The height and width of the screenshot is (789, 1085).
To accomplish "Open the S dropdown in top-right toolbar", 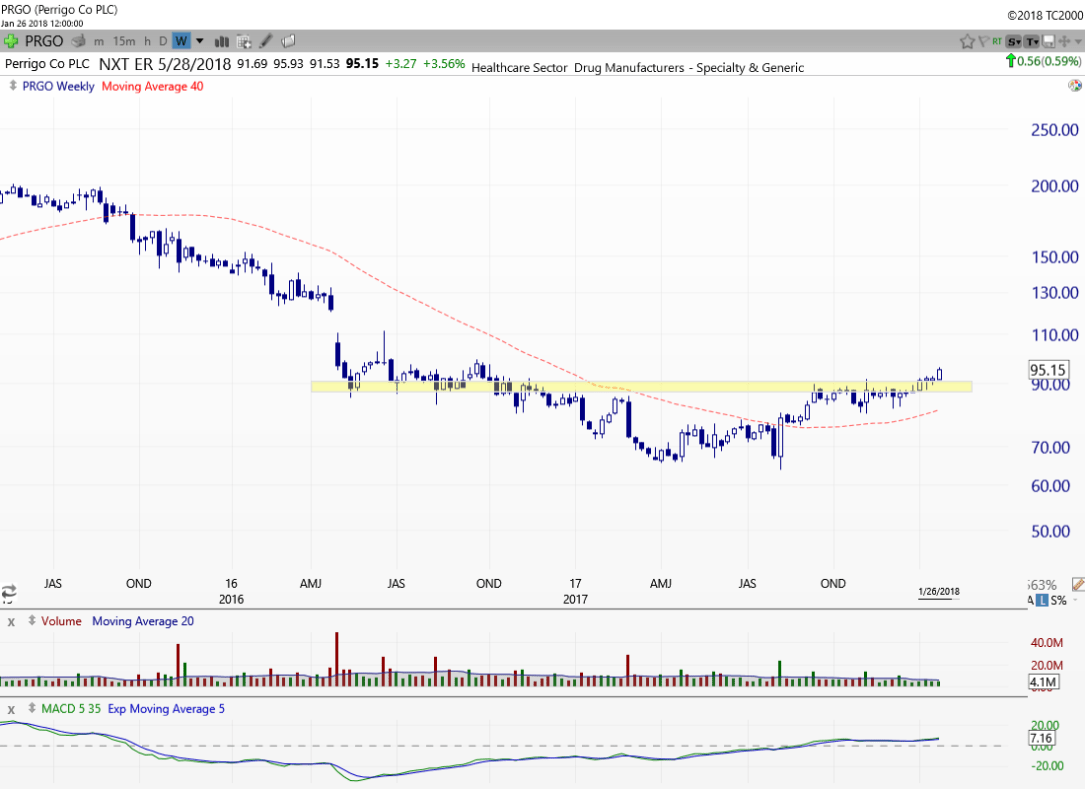I will [x=1014, y=41].
